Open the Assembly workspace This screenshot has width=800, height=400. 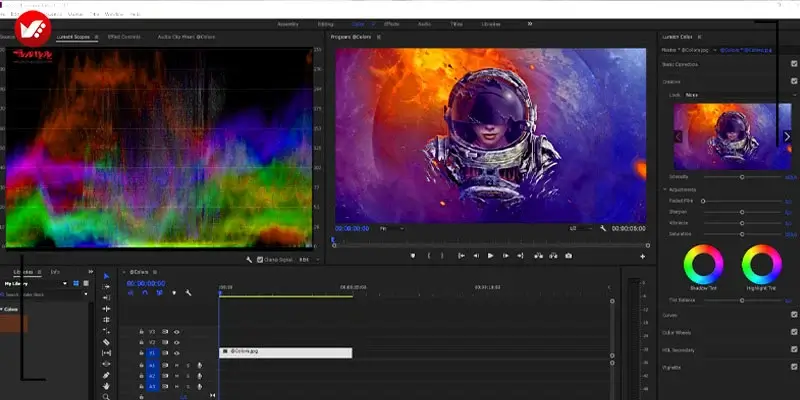pyautogui.click(x=288, y=24)
